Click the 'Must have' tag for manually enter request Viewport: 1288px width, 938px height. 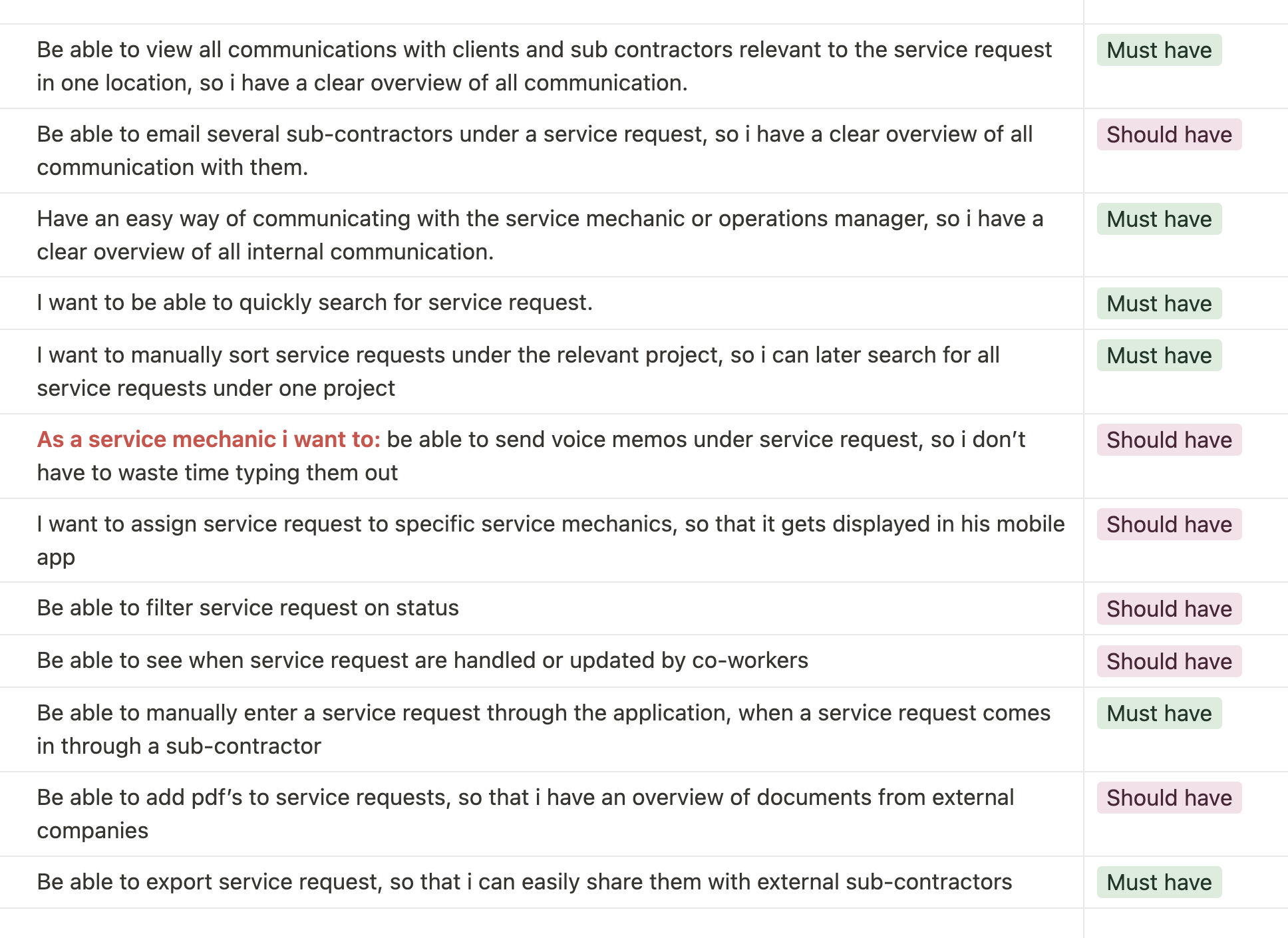(1159, 713)
